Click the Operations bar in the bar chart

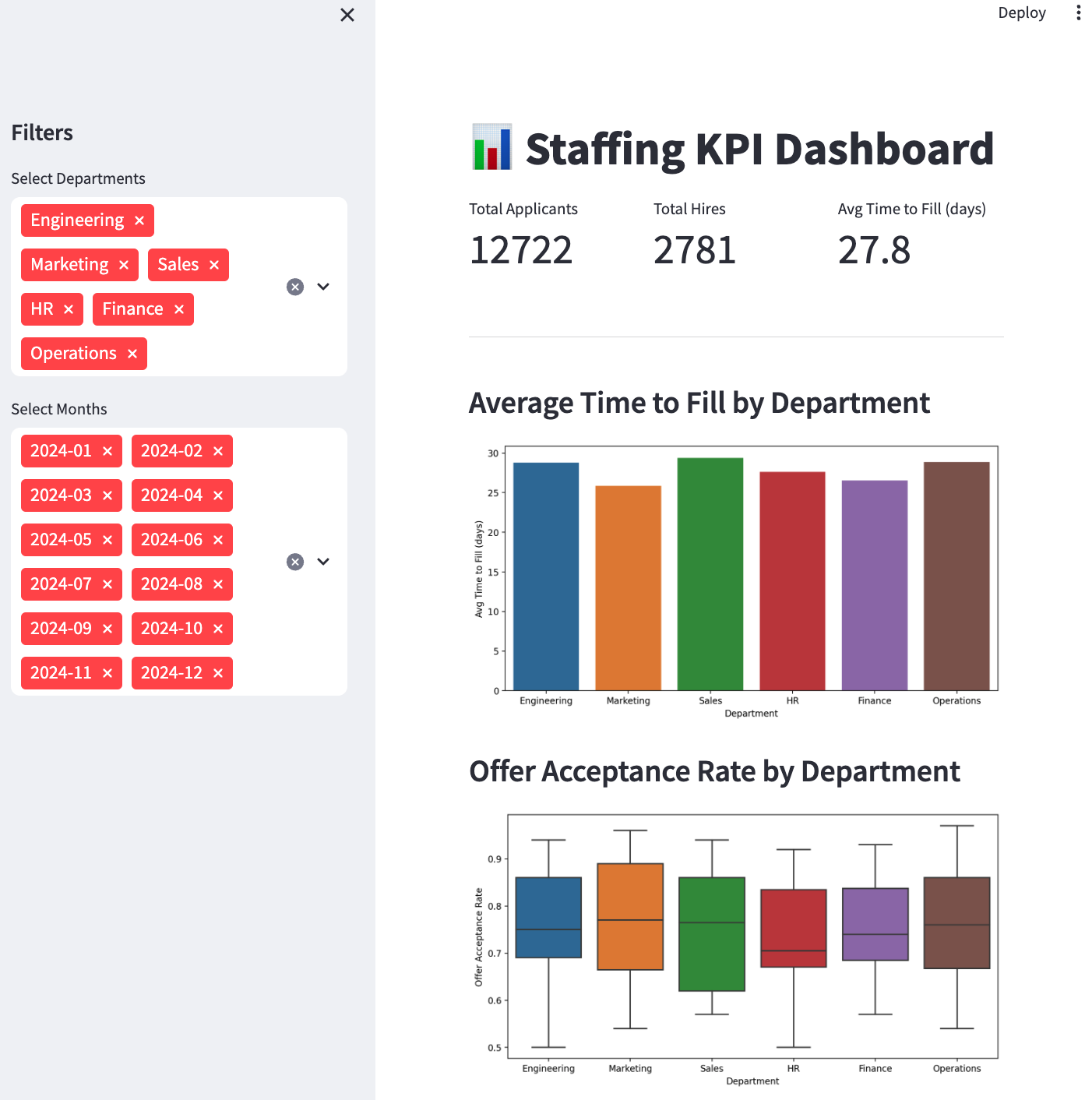click(956, 576)
